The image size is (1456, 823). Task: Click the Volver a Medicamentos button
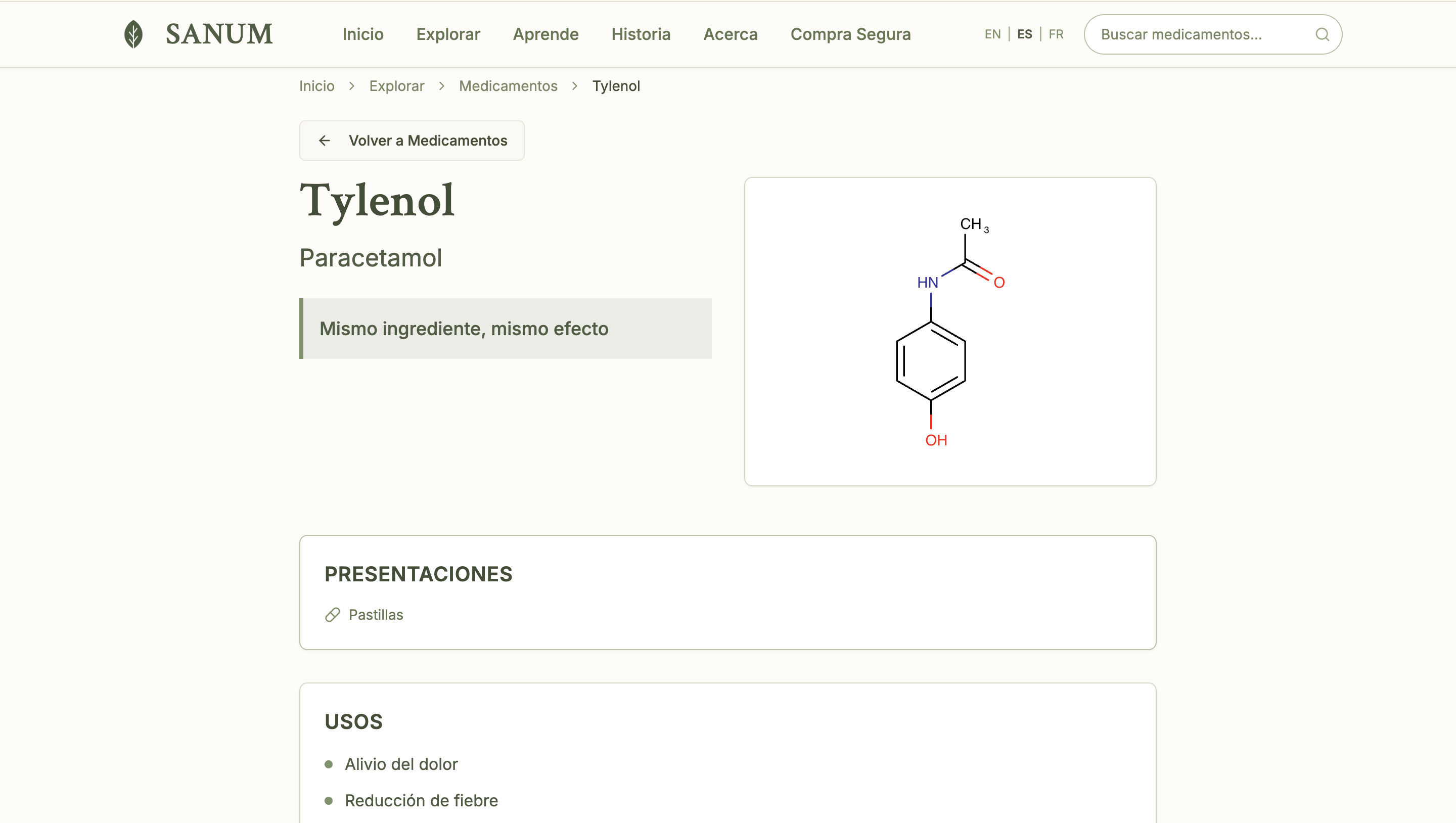tap(412, 140)
